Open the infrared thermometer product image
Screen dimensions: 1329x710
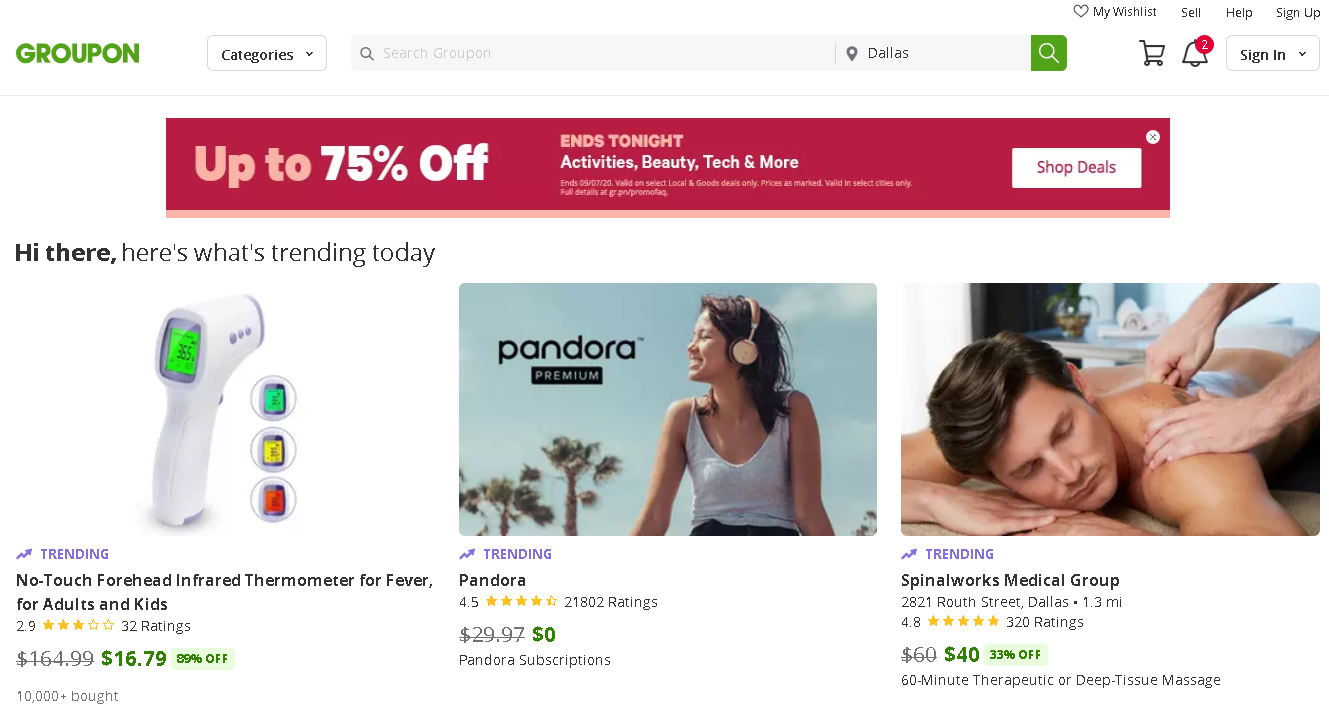[x=226, y=409]
